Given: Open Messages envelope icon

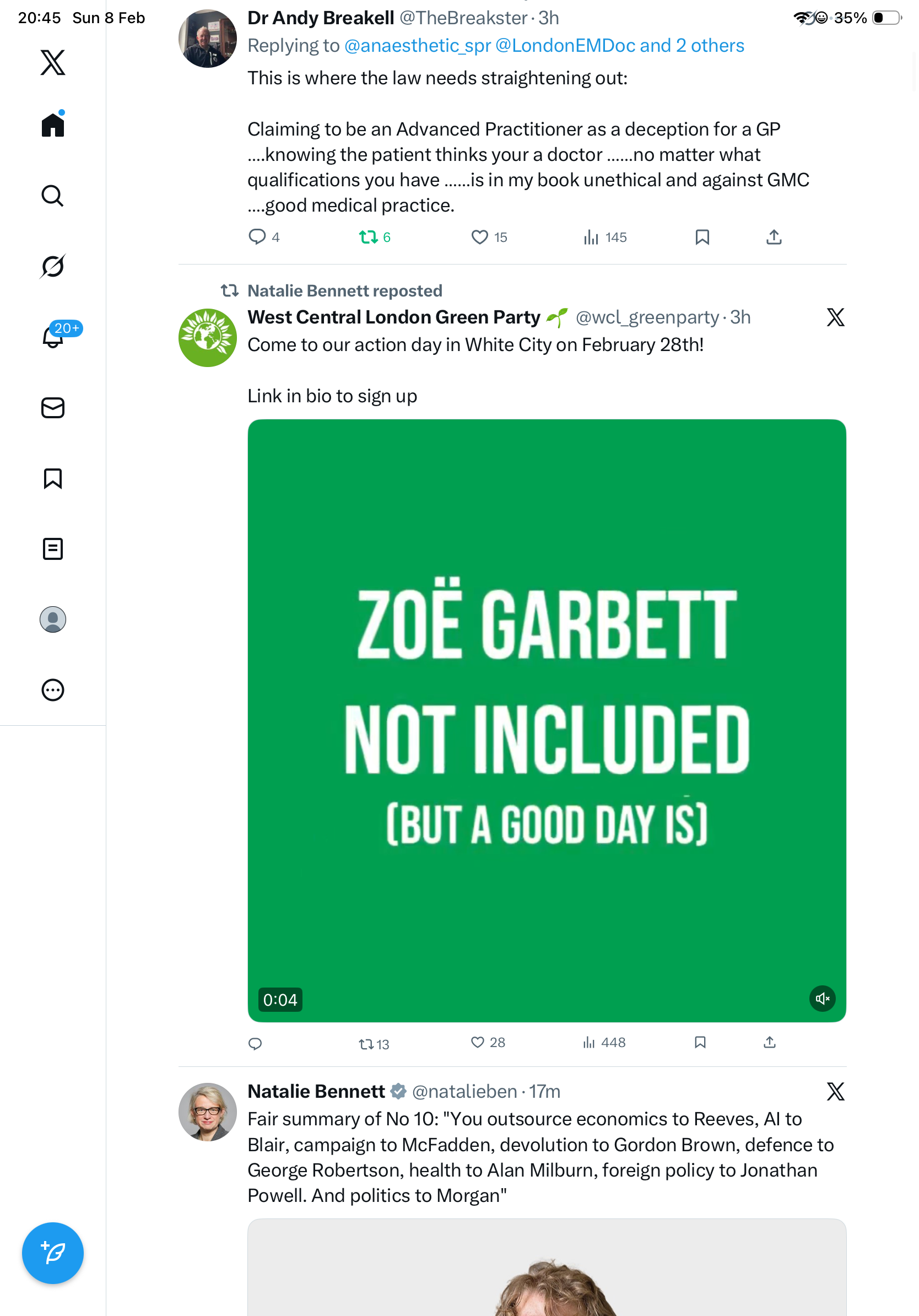Looking at the screenshot, I should pyautogui.click(x=53, y=408).
